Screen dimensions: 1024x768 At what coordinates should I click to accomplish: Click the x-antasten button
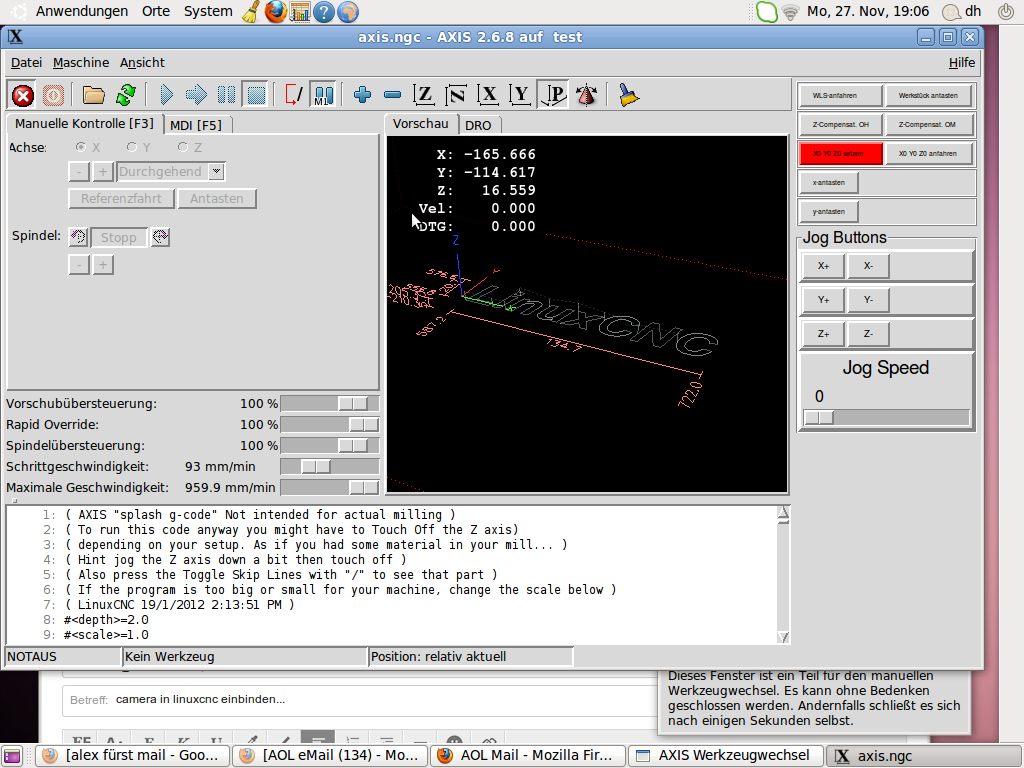coord(828,183)
